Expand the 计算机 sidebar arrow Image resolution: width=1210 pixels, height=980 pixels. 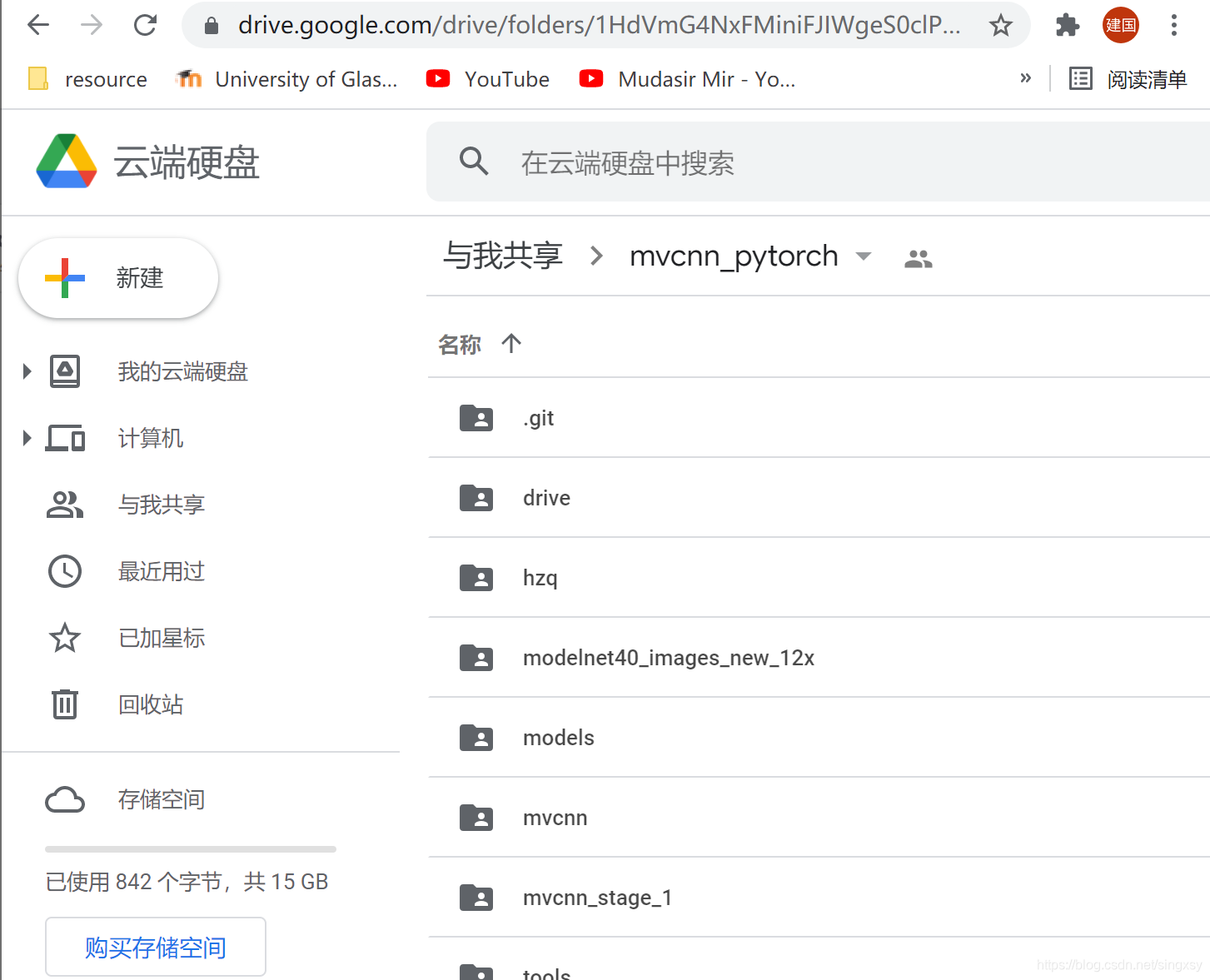point(25,438)
